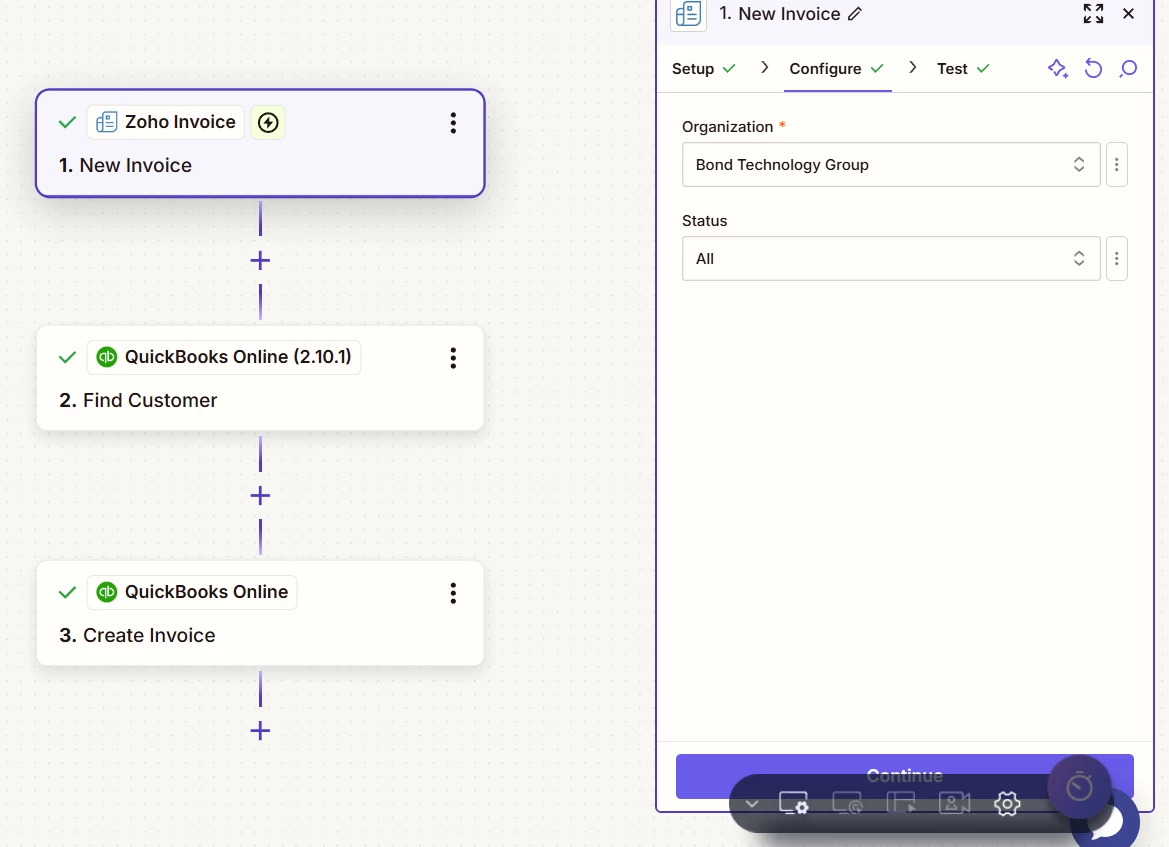
Task: Open the gear settings in the recorder bar
Action: (1007, 804)
